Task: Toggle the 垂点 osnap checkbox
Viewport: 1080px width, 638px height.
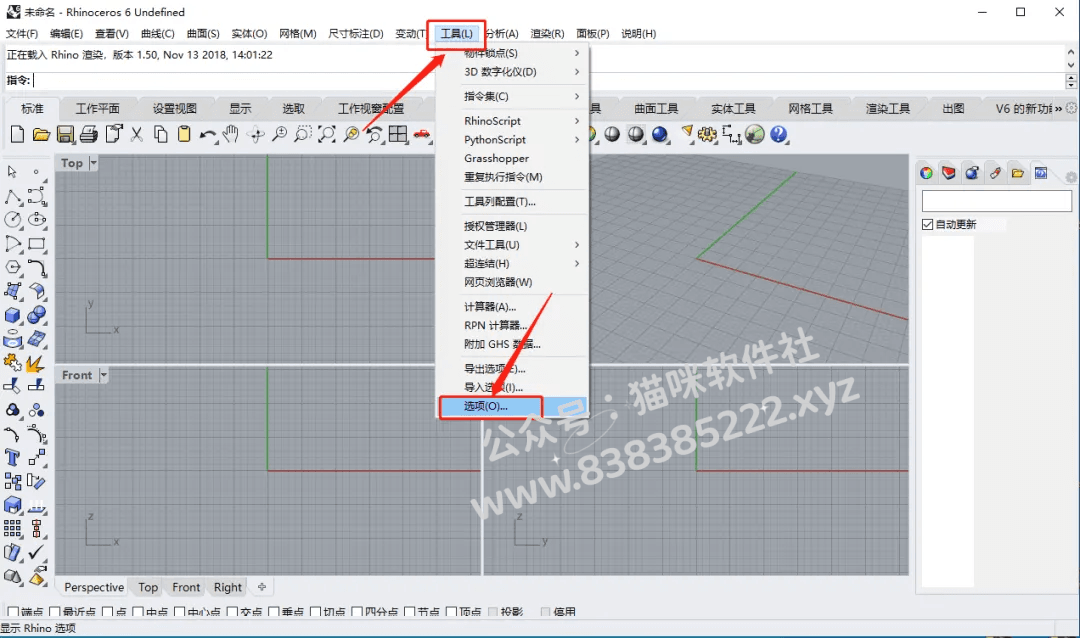Action: [273, 612]
